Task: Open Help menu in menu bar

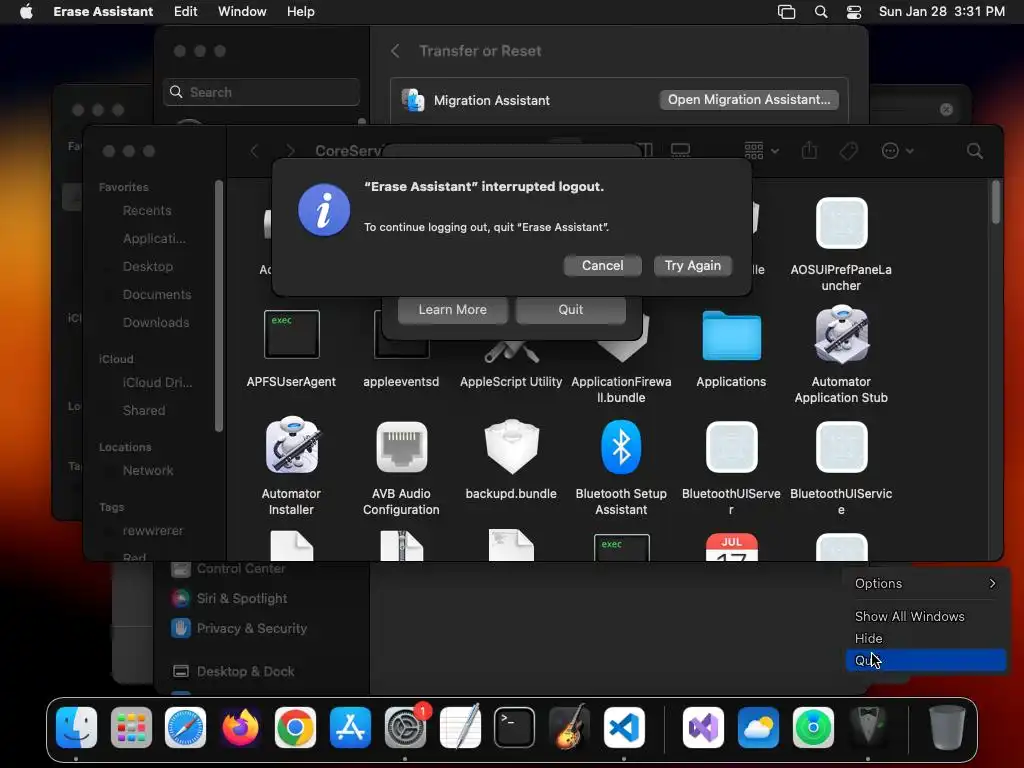Action: pos(300,12)
